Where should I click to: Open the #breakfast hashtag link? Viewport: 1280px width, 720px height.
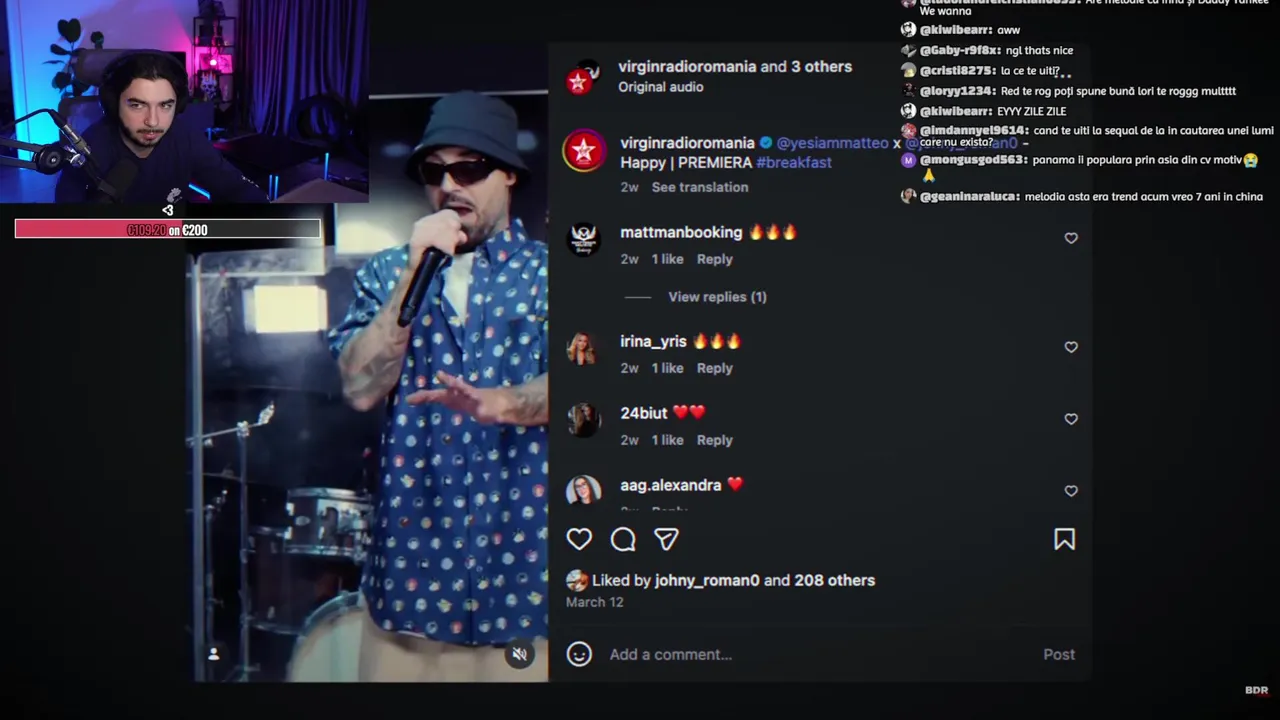tap(794, 162)
